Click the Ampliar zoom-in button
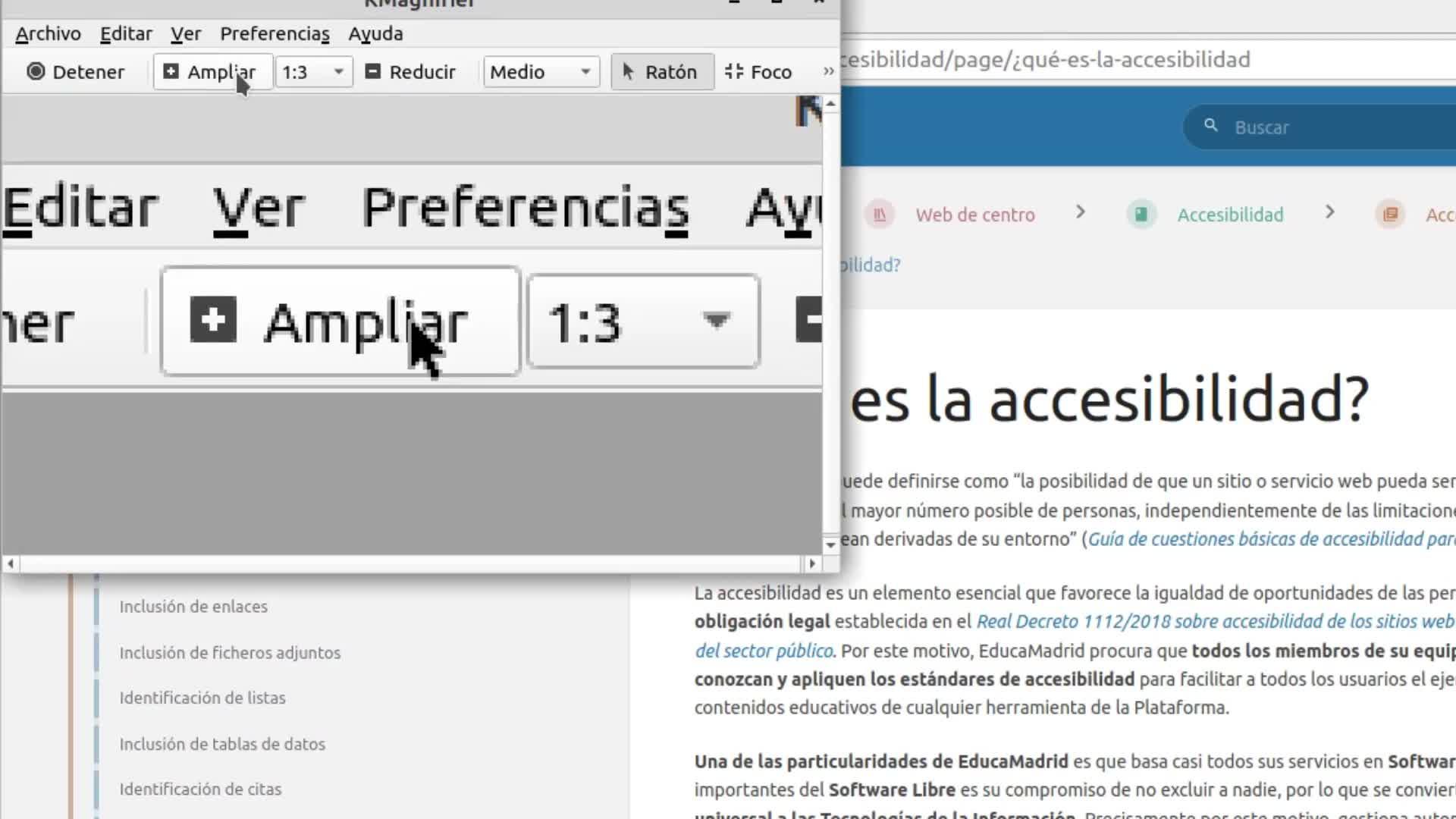Image resolution: width=1456 pixels, height=819 pixels. pos(212,71)
